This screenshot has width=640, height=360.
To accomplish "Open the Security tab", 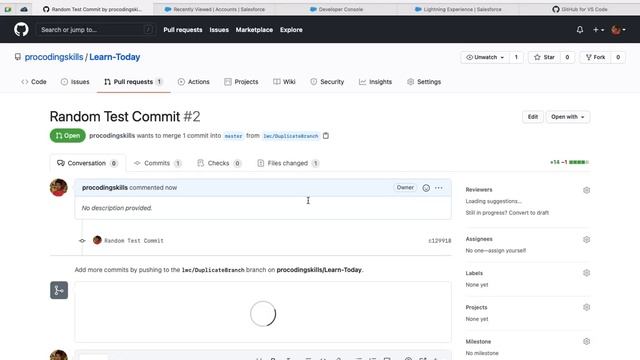I will (327, 82).
